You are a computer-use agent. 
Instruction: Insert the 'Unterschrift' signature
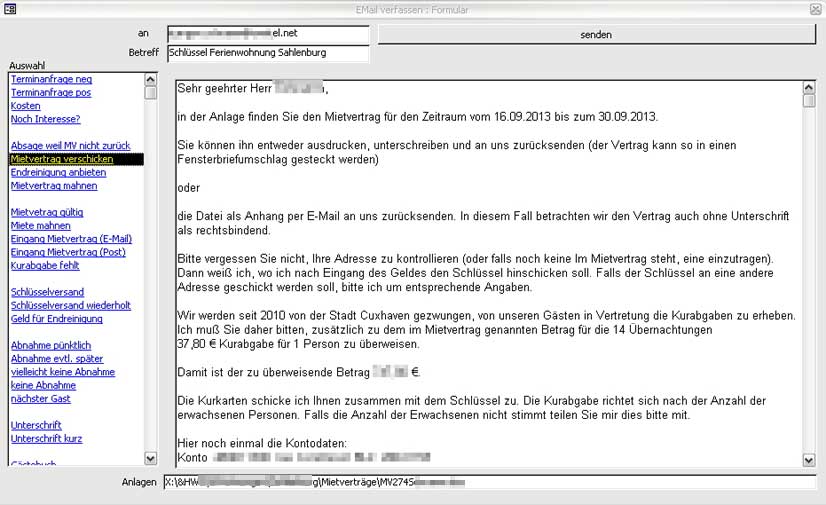click(x=36, y=425)
